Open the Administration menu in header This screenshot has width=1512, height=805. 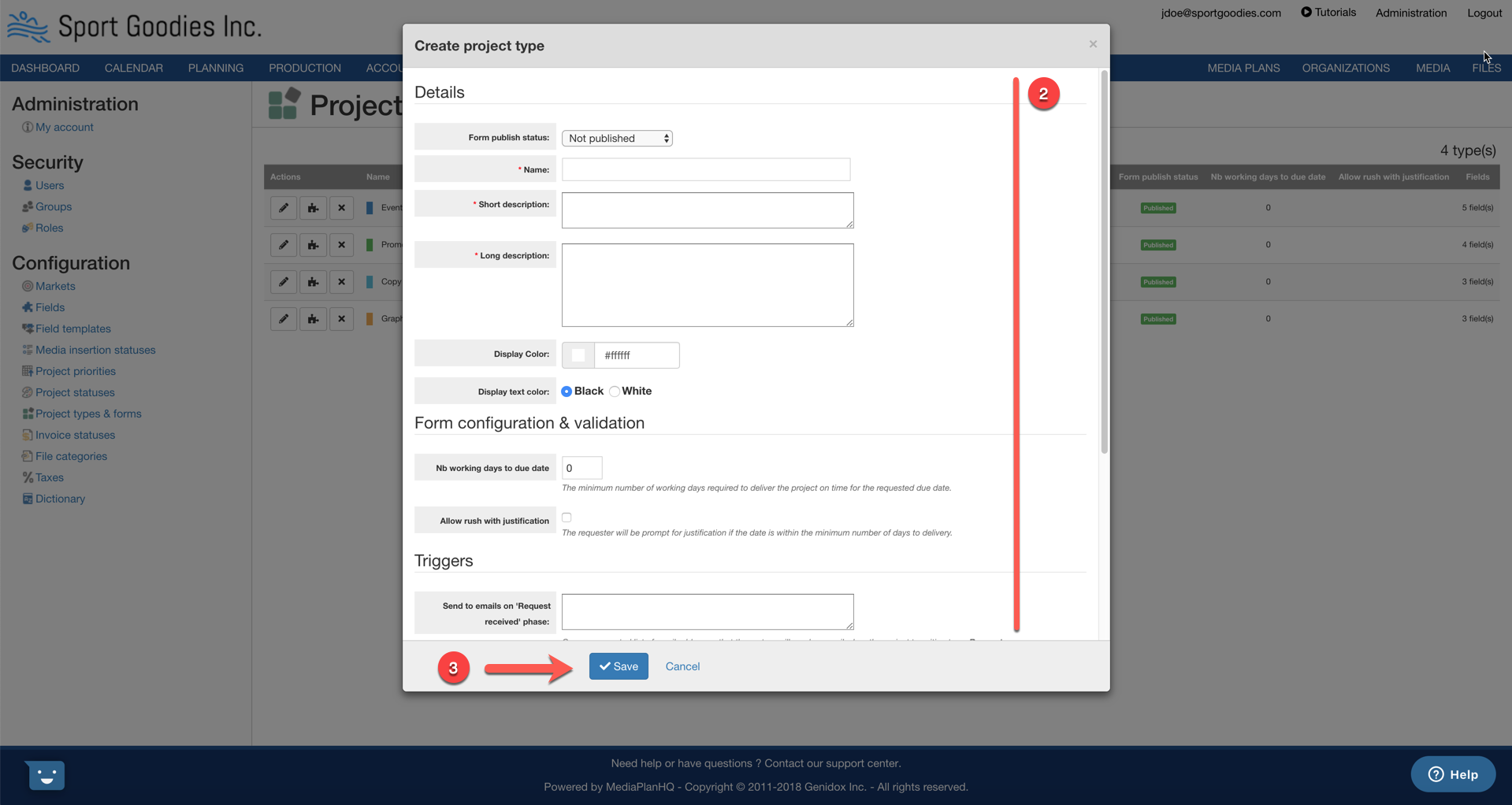point(1410,13)
